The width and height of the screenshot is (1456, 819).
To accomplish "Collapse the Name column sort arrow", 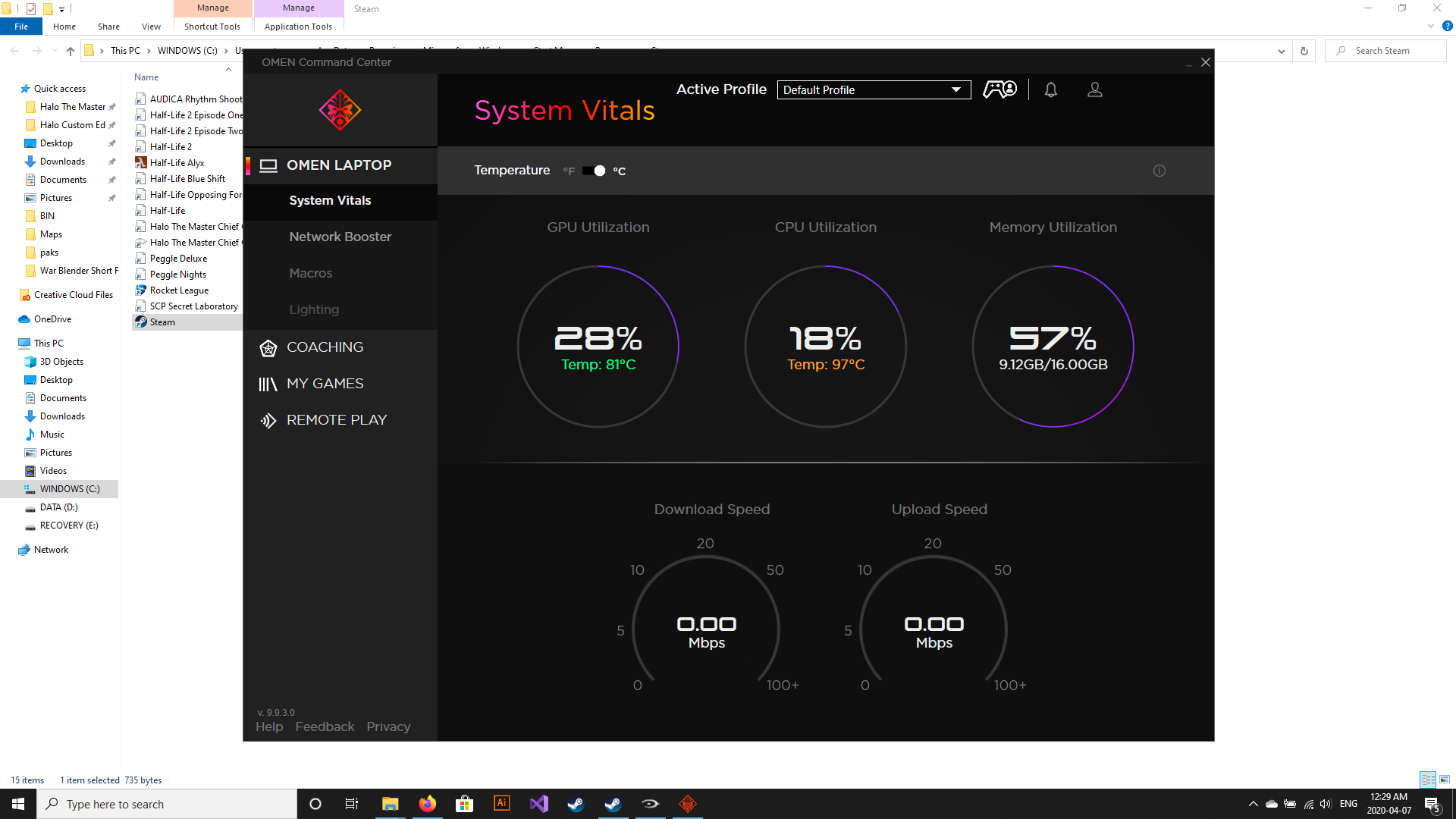I will point(228,70).
